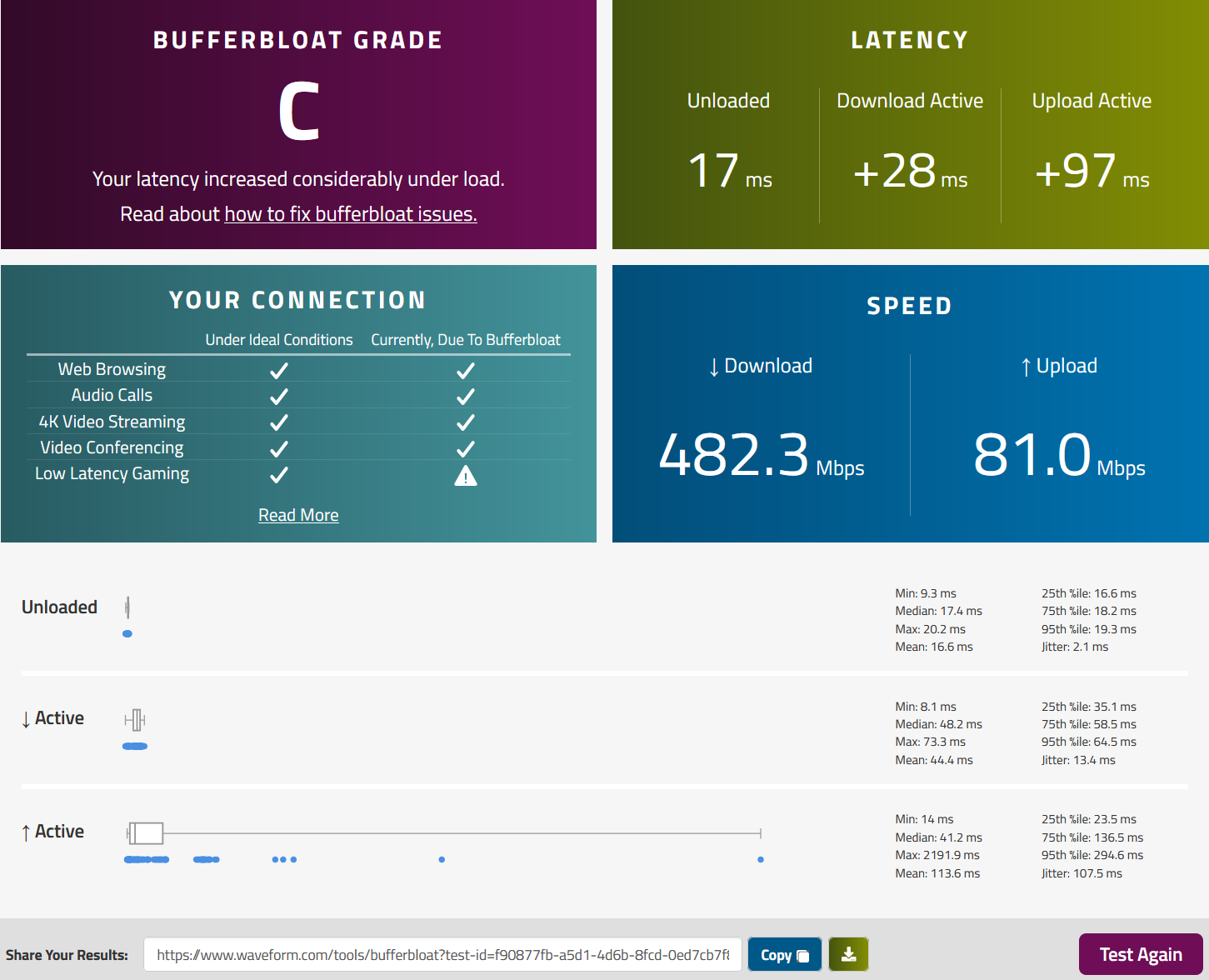Click the warning triangle for Low Latency Gaming
Screen dimensions: 1209x980
[x=466, y=475]
